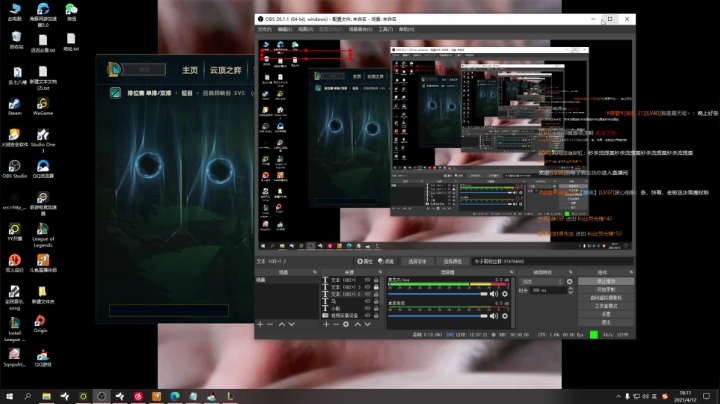The image size is (720, 404).
Task: Toggle lock on 视频采集设备 source
Action: (376, 315)
